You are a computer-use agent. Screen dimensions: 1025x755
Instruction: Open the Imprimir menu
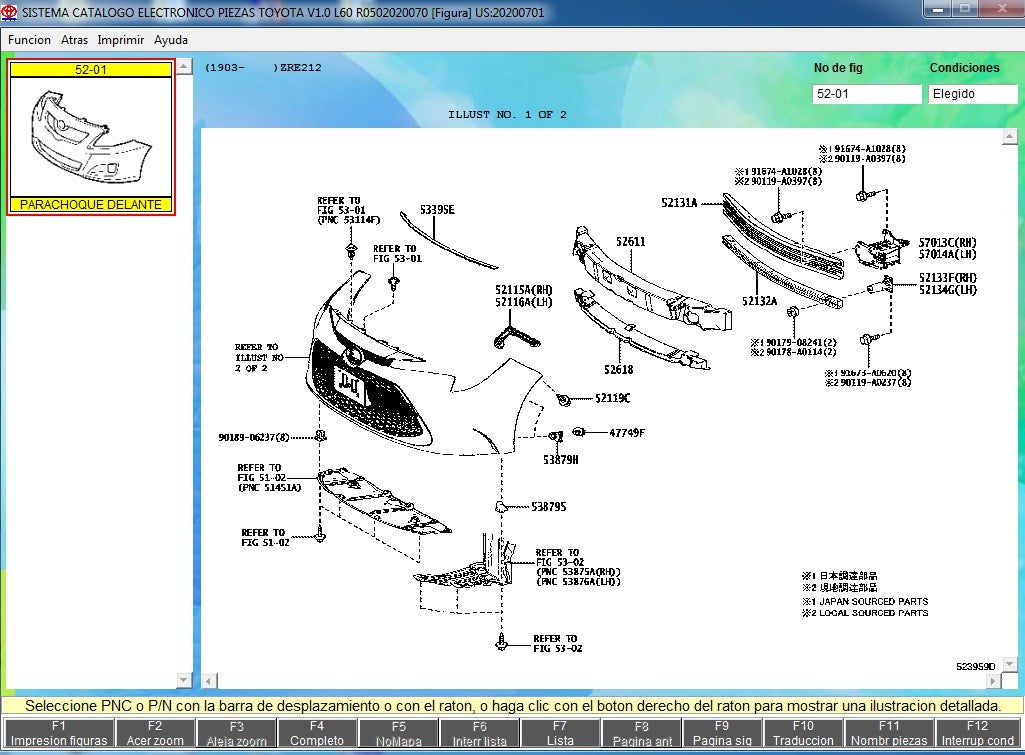[121, 40]
